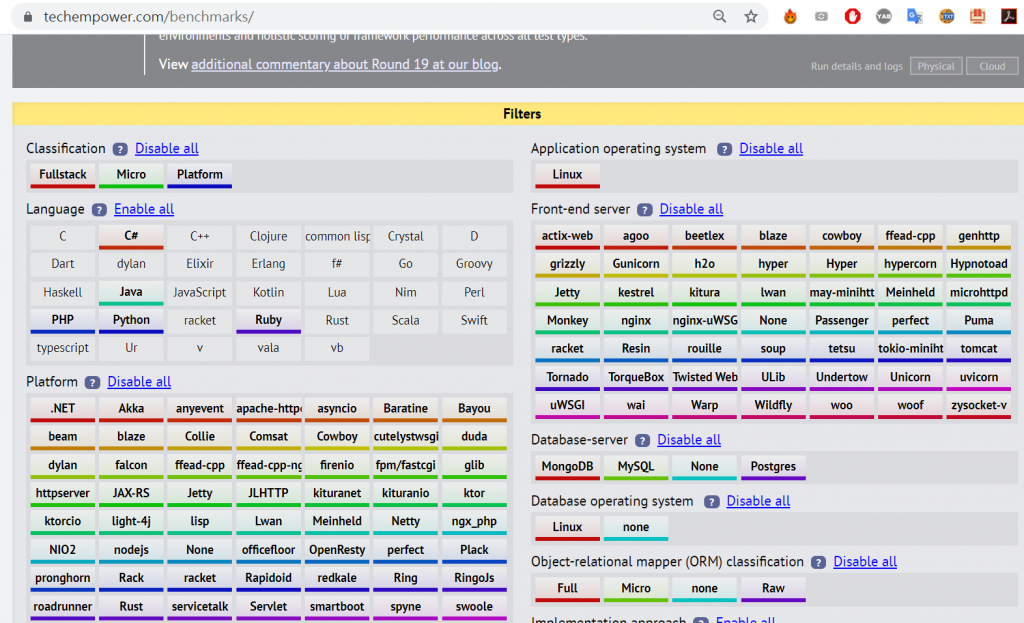Screen dimensions: 1024x623
Task: Open the Round 19 blog commentary link
Action: coord(345,64)
